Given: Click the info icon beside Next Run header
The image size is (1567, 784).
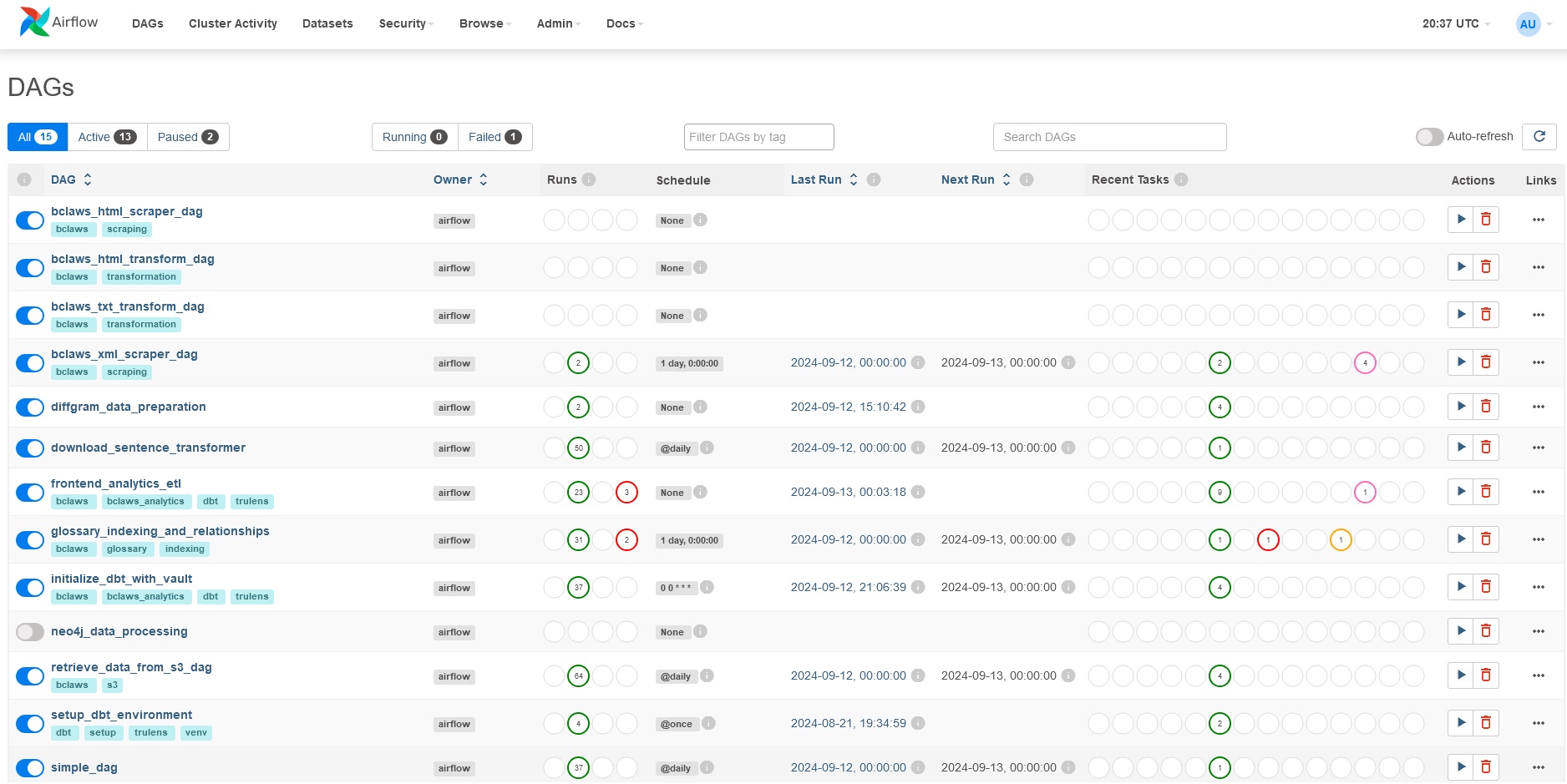Looking at the screenshot, I should (x=1027, y=180).
